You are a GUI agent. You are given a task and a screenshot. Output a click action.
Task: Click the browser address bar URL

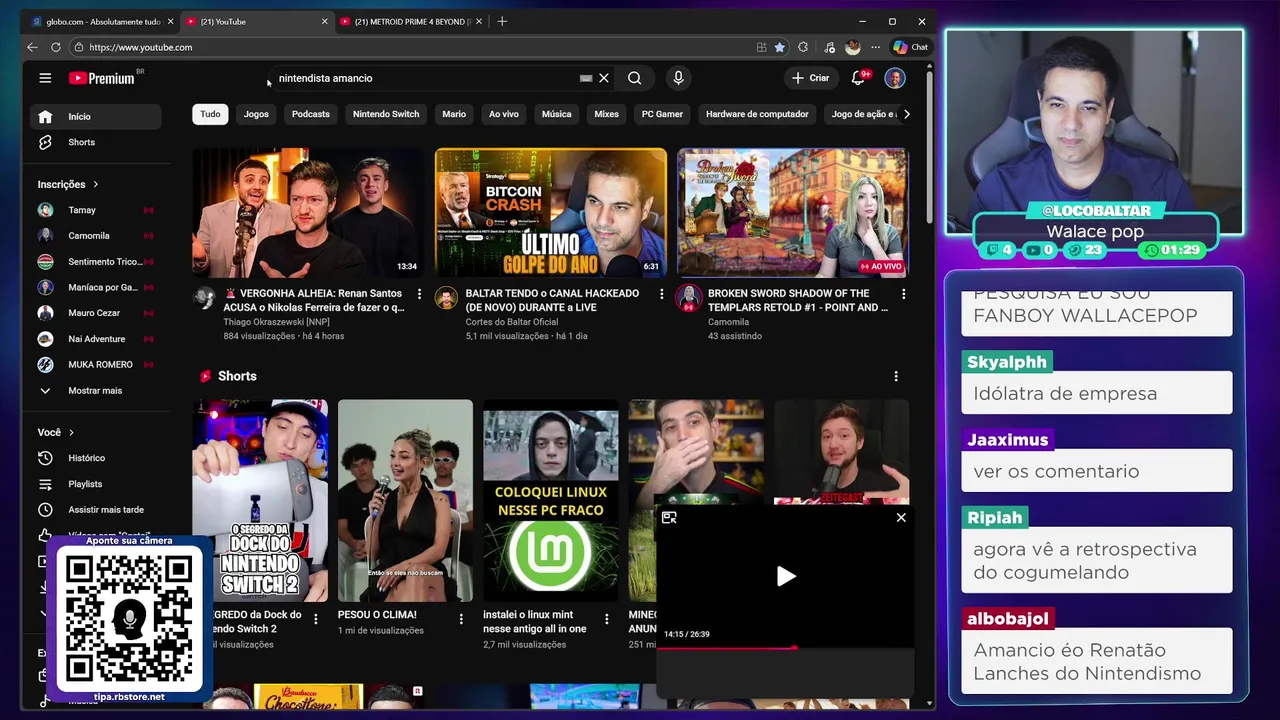140,47
